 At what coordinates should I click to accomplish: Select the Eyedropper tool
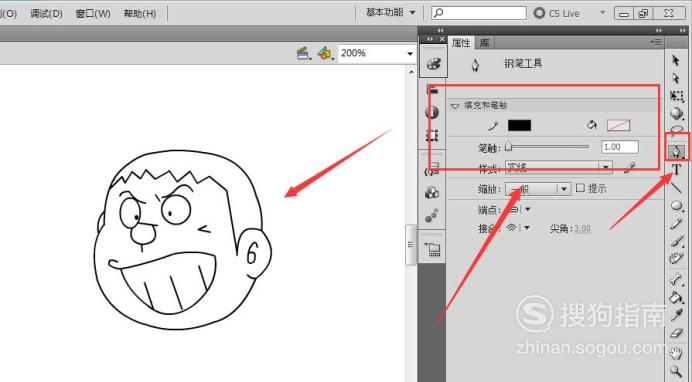676,315
